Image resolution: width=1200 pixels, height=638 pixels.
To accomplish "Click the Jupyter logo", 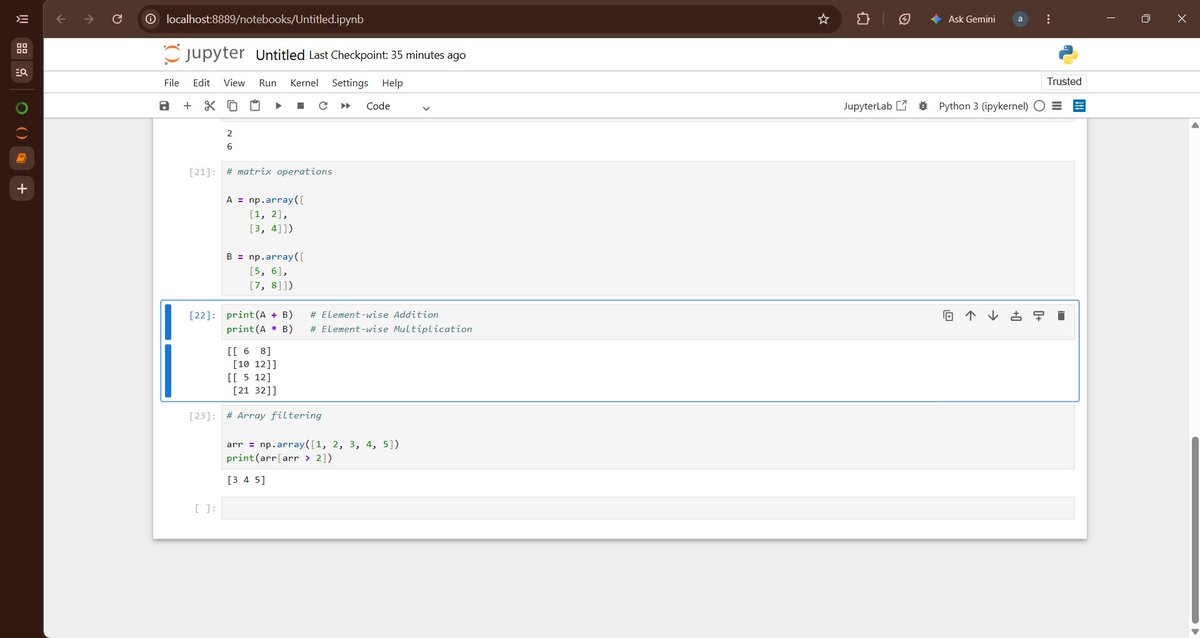I will [203, 54].
